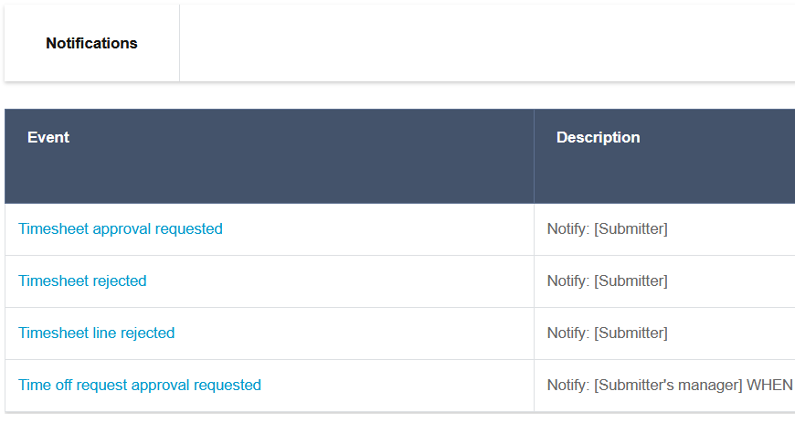Click empty cell space after Timesheet line rejected
796x434 pixels.
pyautogui.click(x=350, y=333)
